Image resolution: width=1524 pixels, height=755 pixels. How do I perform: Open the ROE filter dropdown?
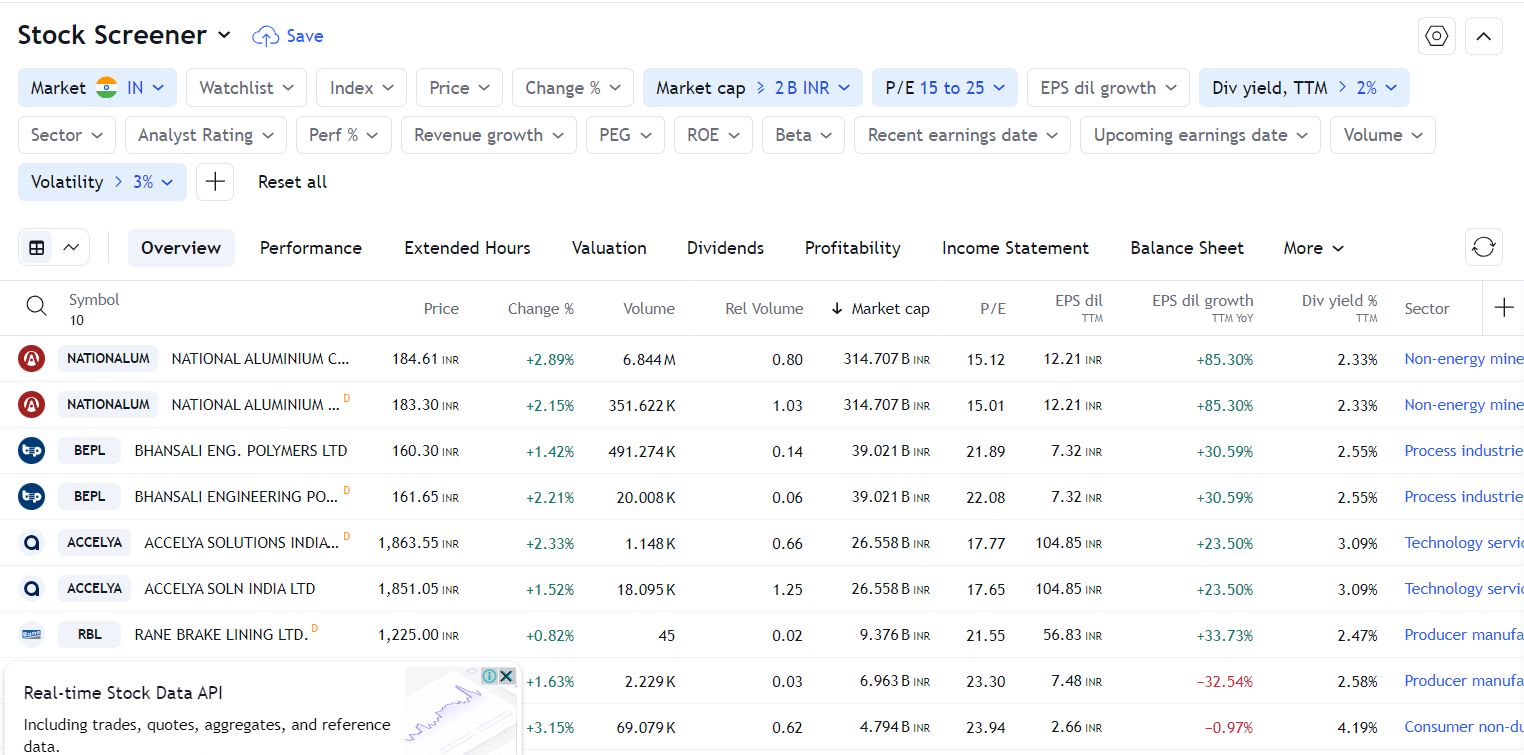pos(713,135)
